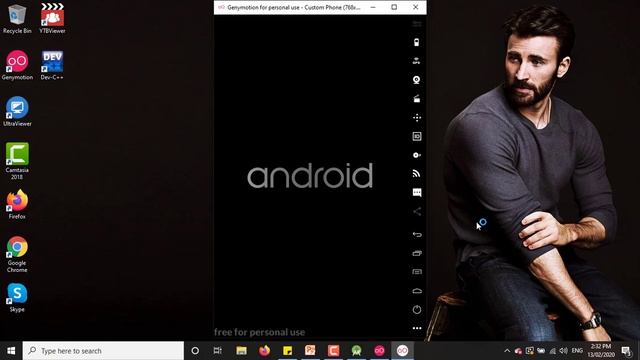Open Sticky Notes from the taskbar

click(x=287, y=351)
